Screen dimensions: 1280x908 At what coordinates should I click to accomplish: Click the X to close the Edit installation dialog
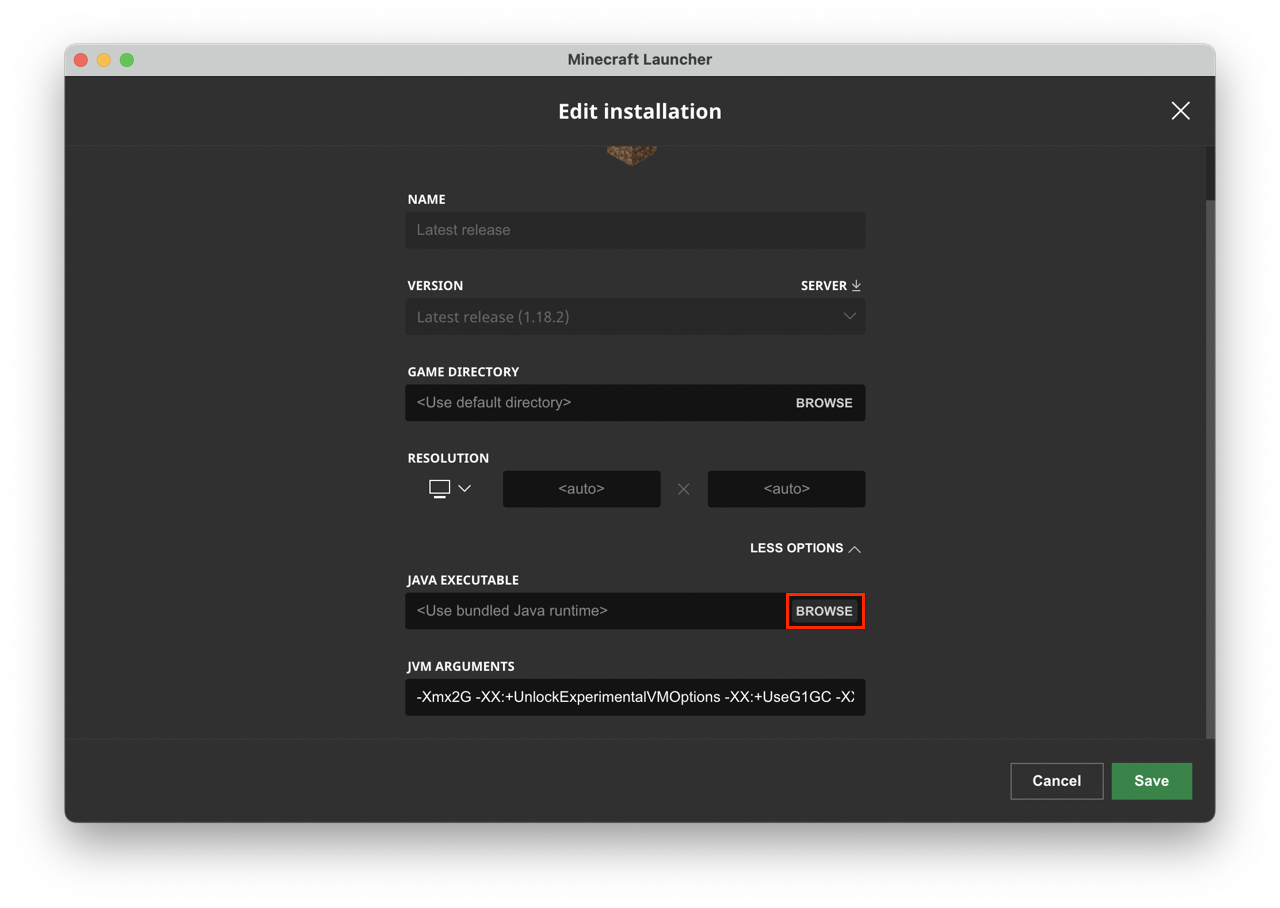tap(1180, 110)
